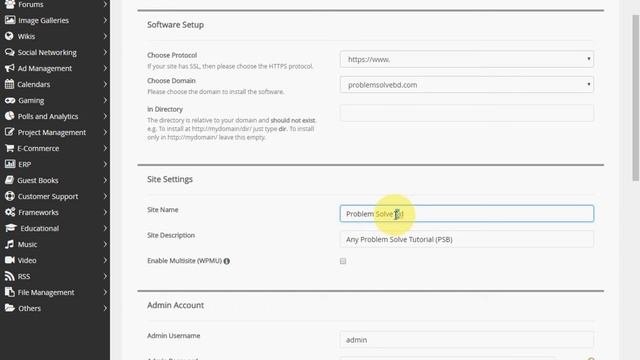Click the Educational graduation cap icon
This screenshot has height=360, width=640.
click(x=11, y=228)
